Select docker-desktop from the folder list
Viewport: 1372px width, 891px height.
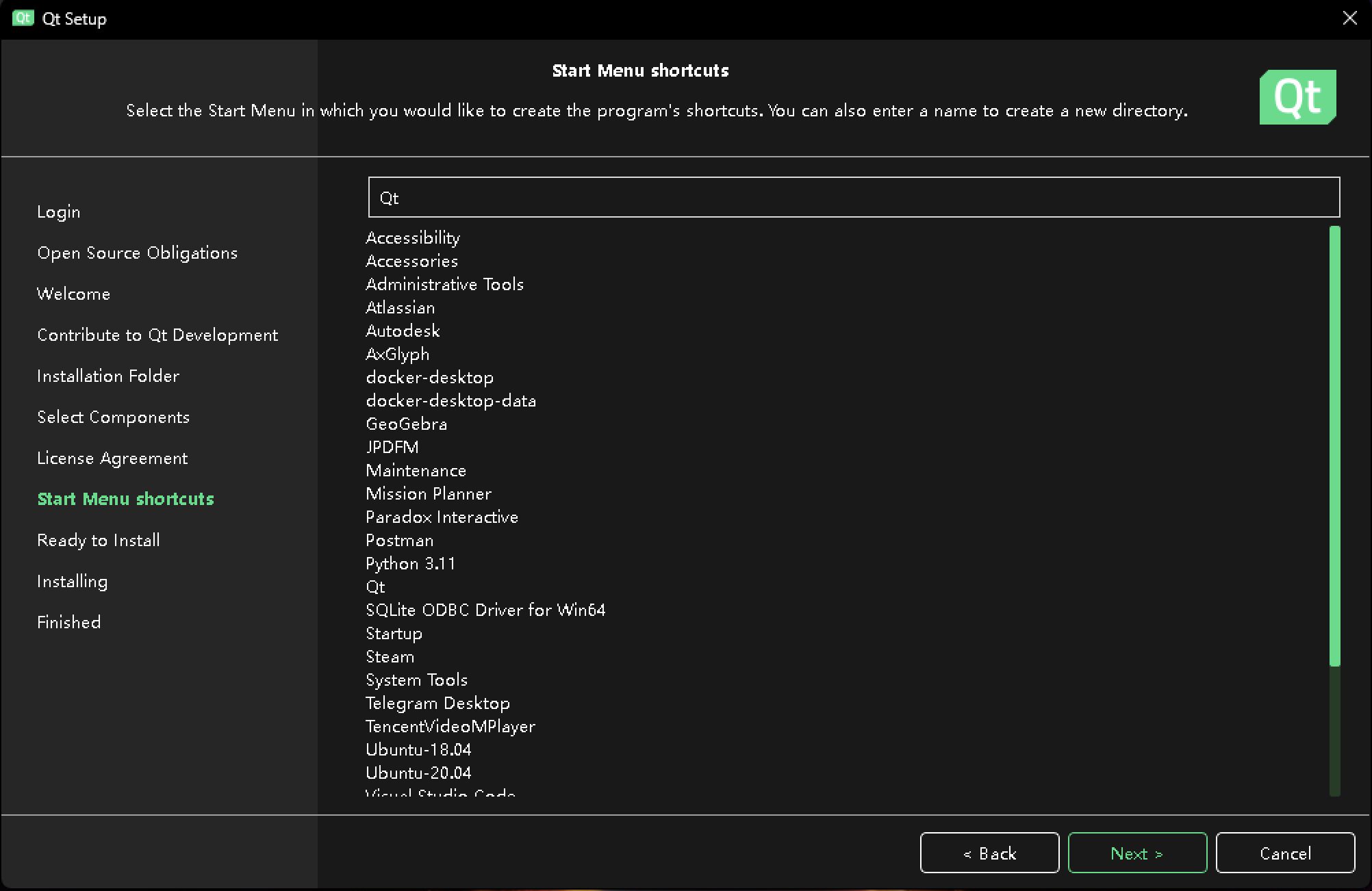429,377
